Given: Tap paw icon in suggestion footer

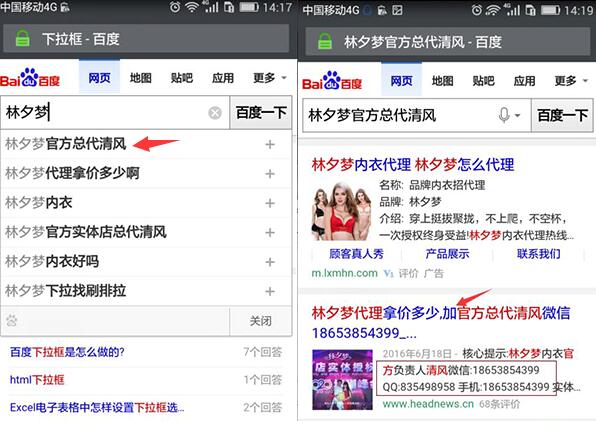Looking at the screenshot, I should [12, 321].
